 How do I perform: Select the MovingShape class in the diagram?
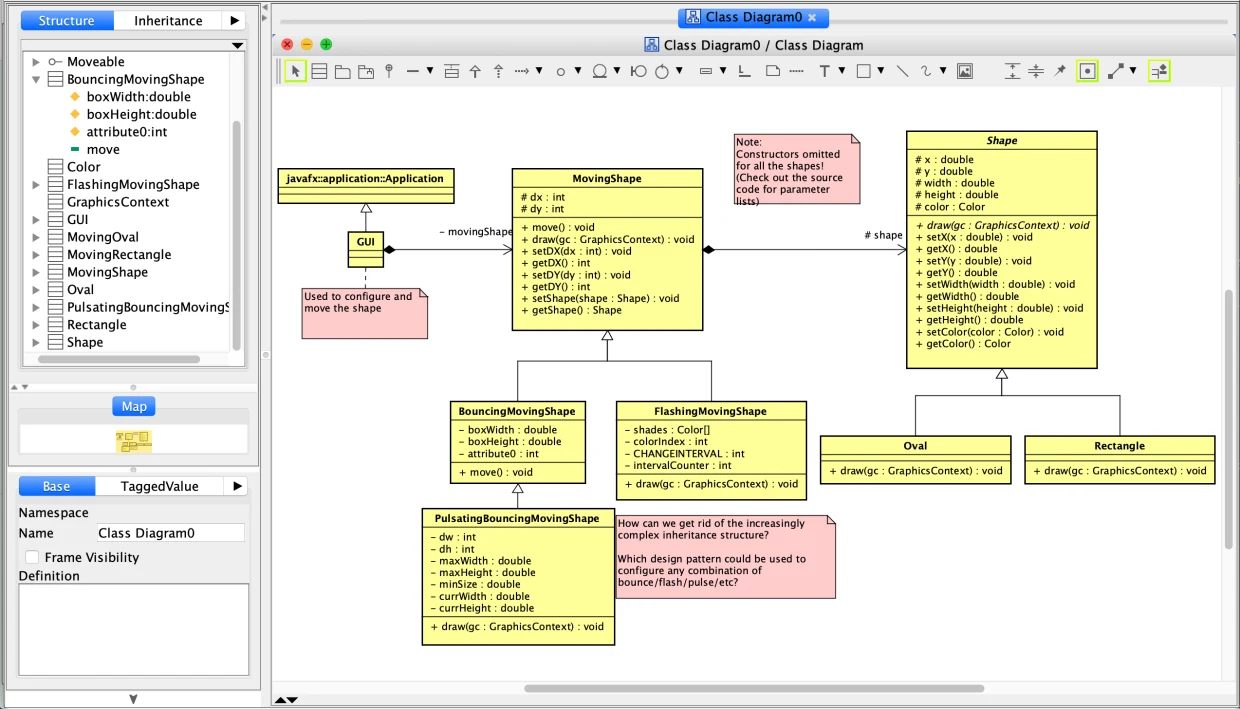607,249
